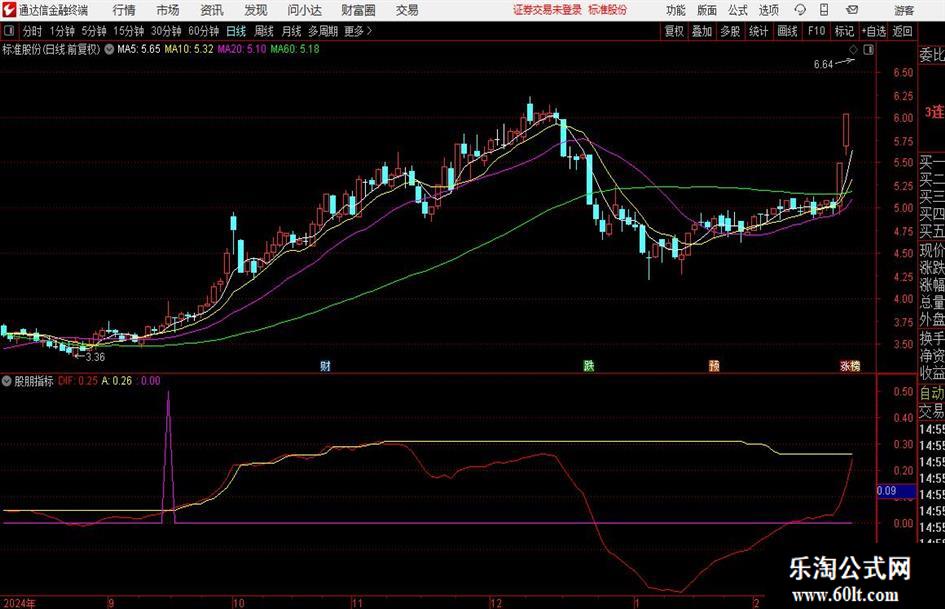
Task: Open the 选项 menu
Action: pos(768,10)
